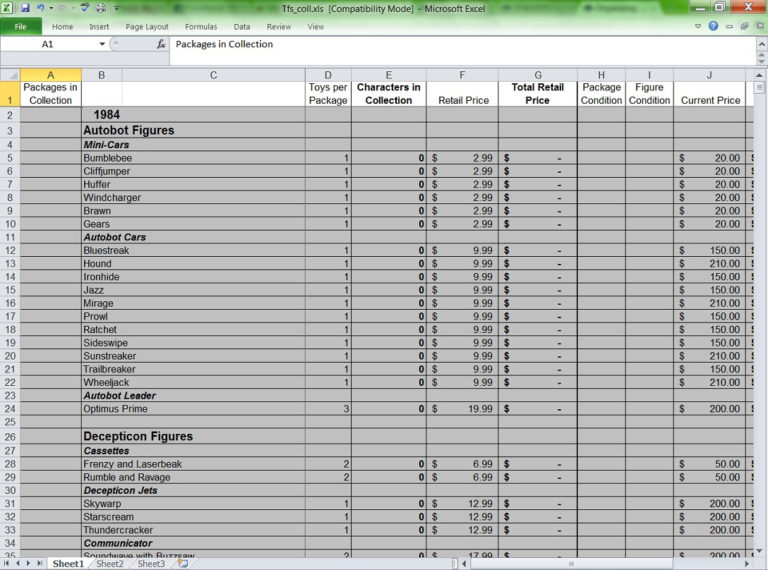Click the vertical scrollbar down arrow
This screenshot has height=570, width=768.
(x=759, y=551)
